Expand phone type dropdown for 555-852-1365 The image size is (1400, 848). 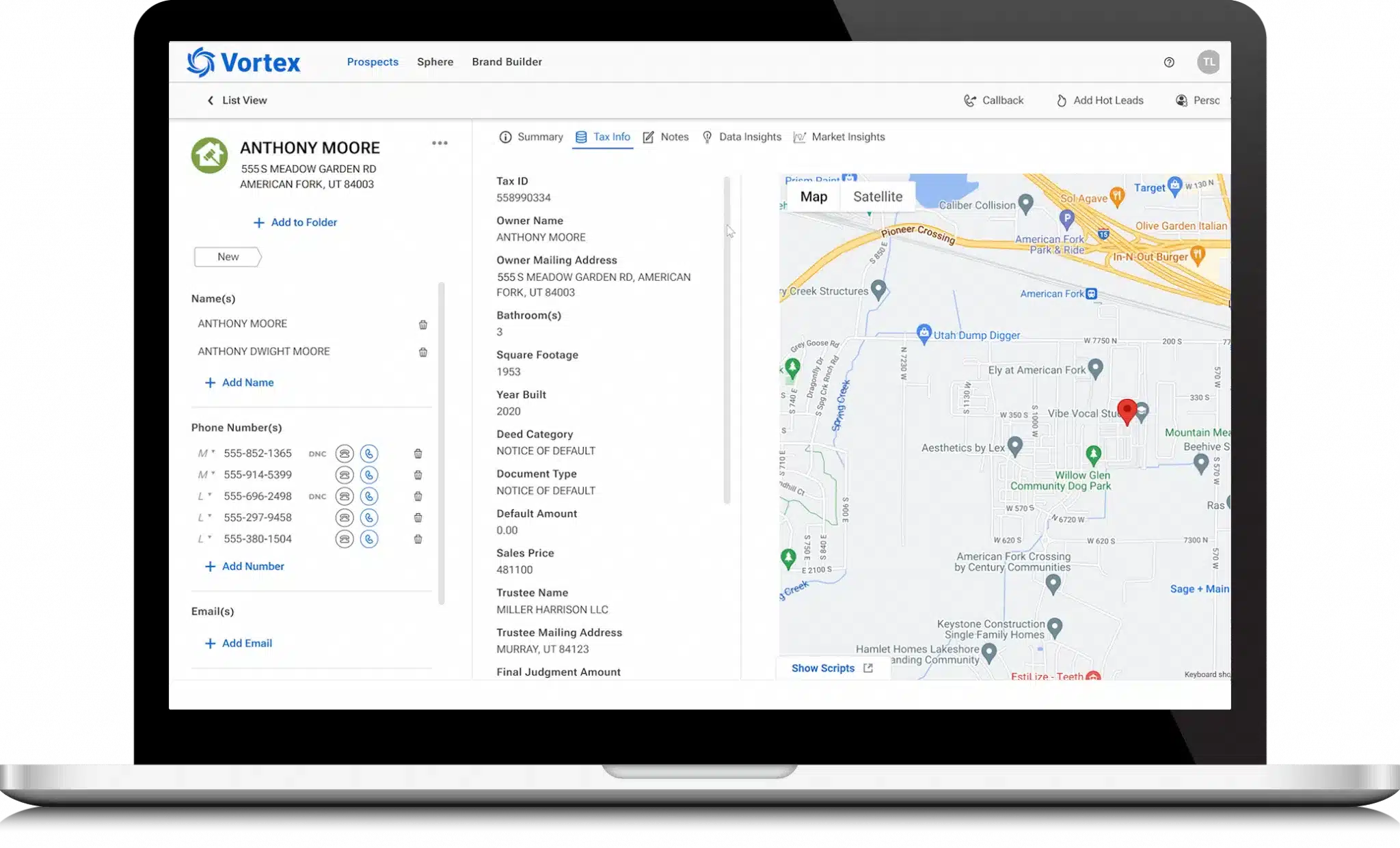pyautogui.click(x=206, y=454)
